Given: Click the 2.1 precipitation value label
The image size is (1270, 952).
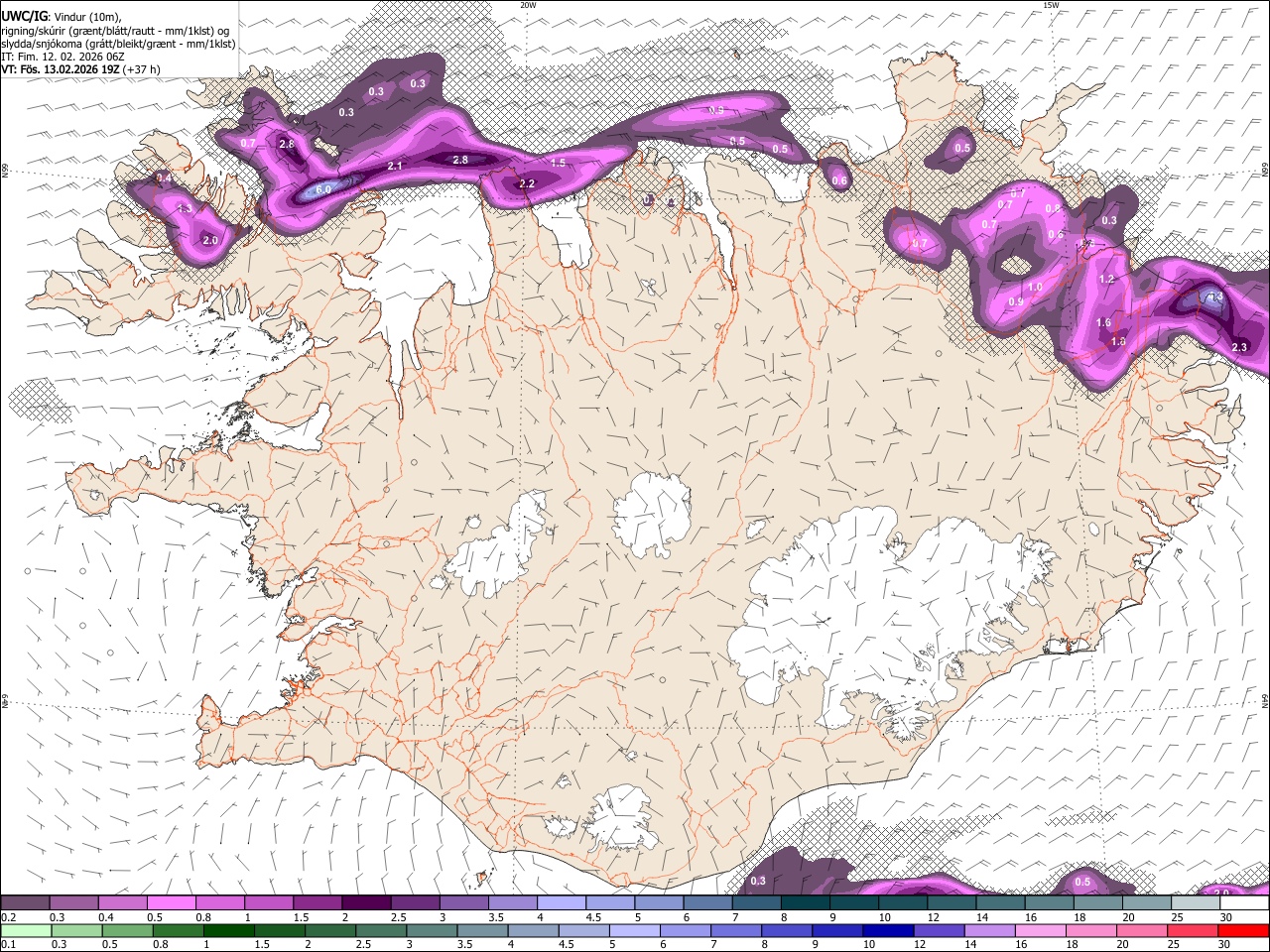Looking at the screenshot, I should [x=395, y=166].
